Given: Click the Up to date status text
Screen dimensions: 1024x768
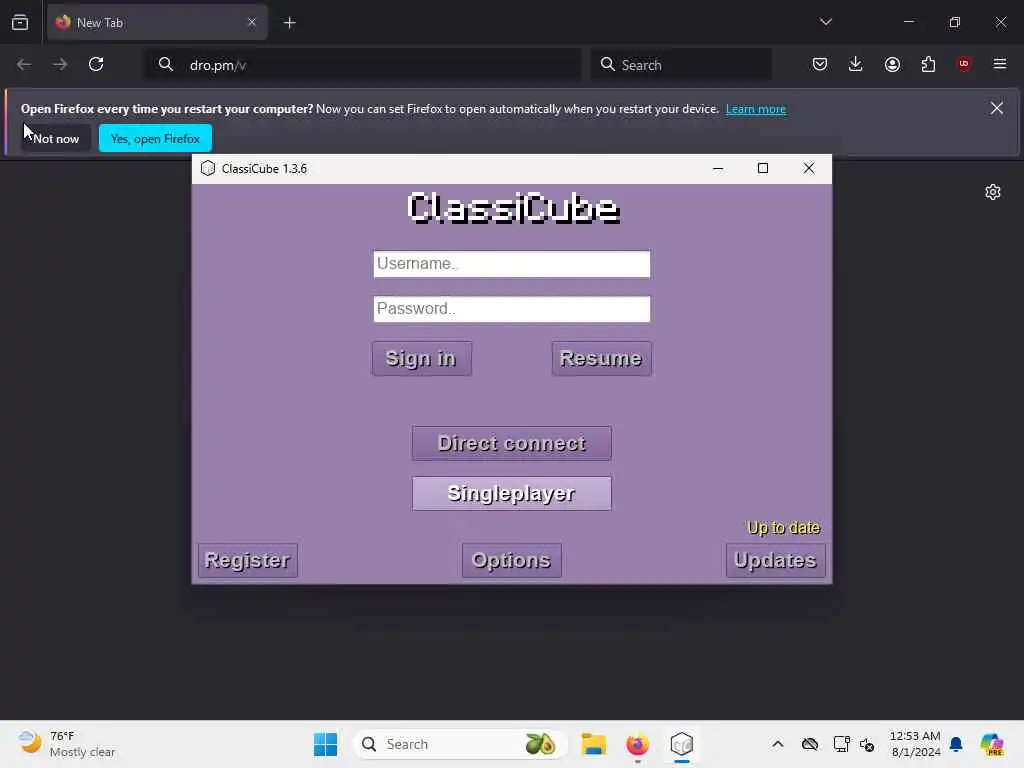Looking at the screenshot, I should [x=784, y=528].
